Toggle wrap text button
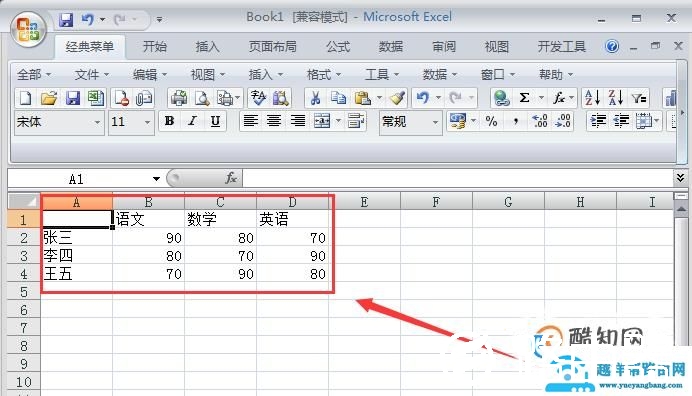692x396 pixels. click(356, 121)
